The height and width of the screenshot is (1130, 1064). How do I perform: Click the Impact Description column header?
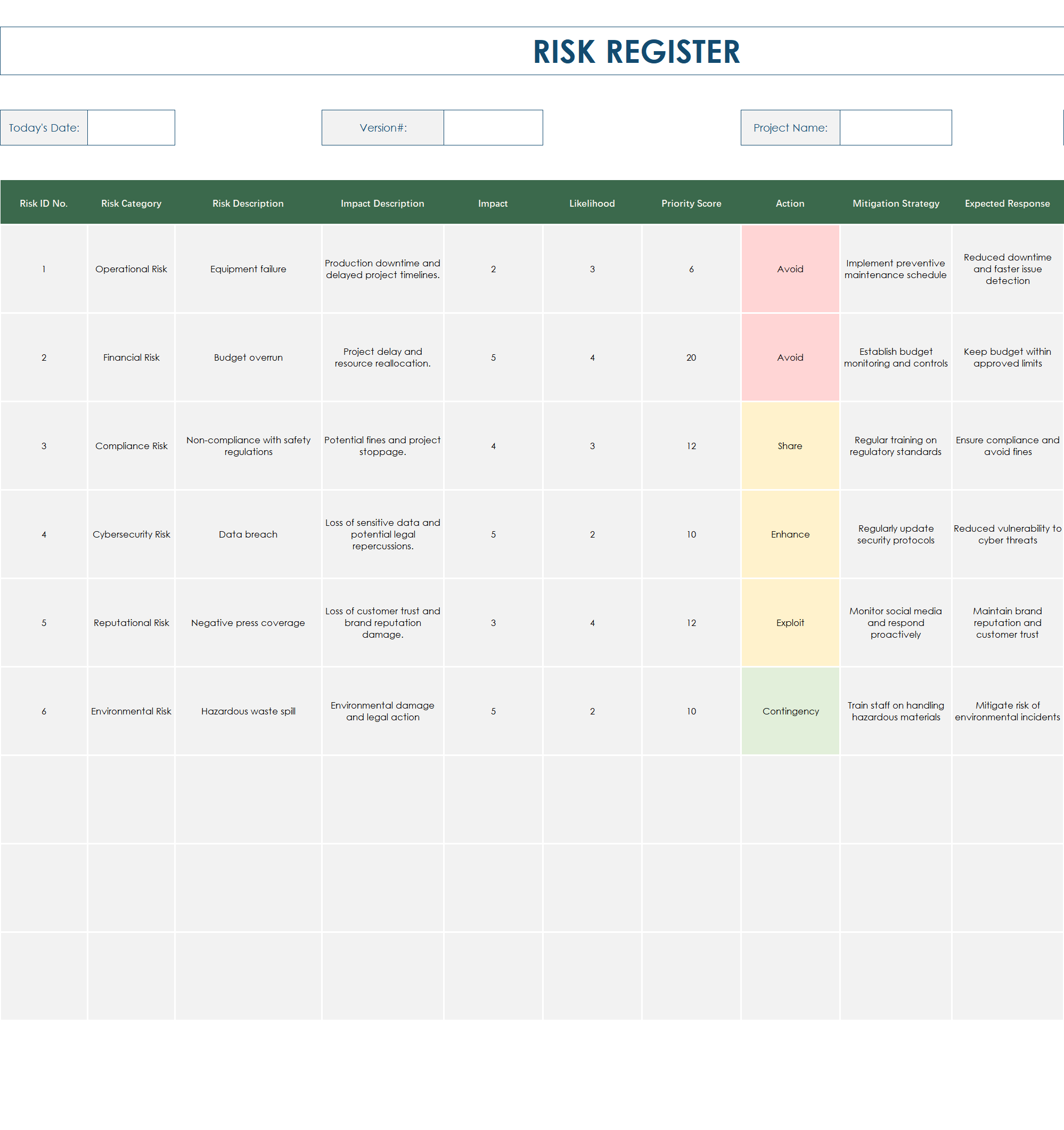click(x=383, y=203)
